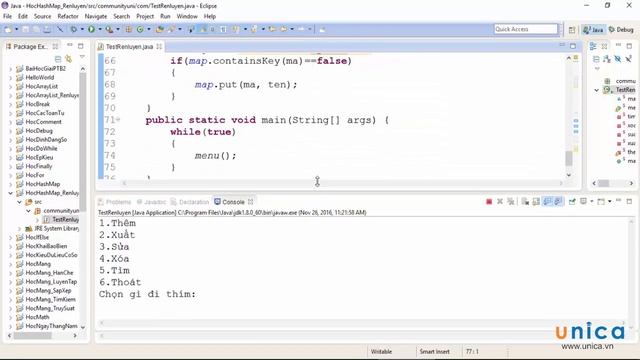Expand the HocHashMap project

point(11,184)
